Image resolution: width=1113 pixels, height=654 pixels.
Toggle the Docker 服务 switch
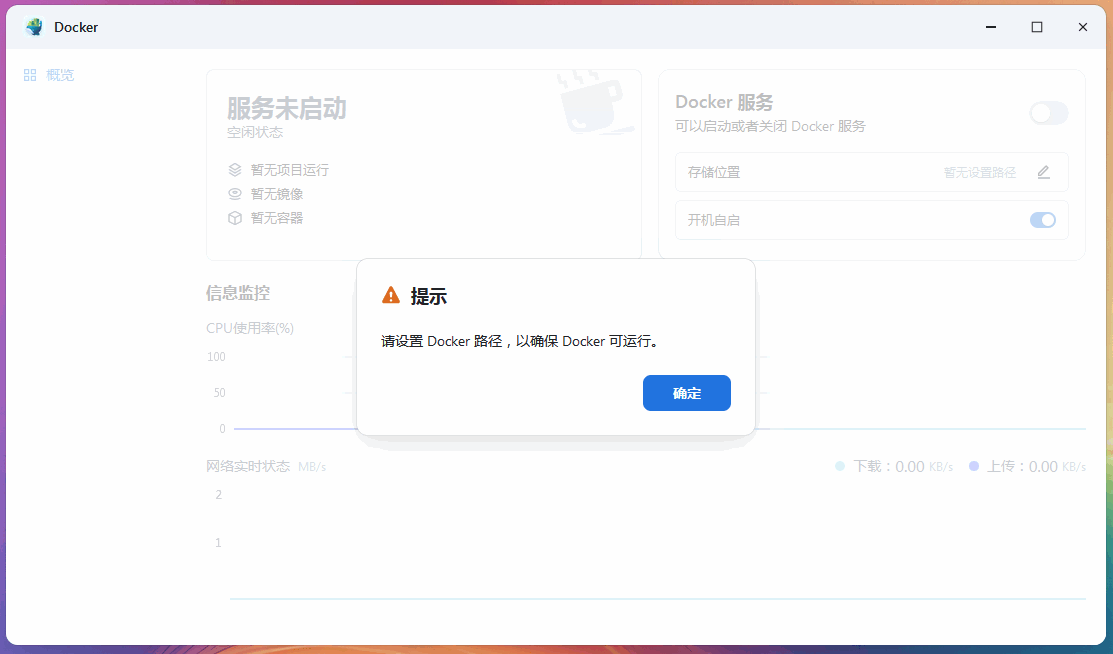click(1048, 113)
